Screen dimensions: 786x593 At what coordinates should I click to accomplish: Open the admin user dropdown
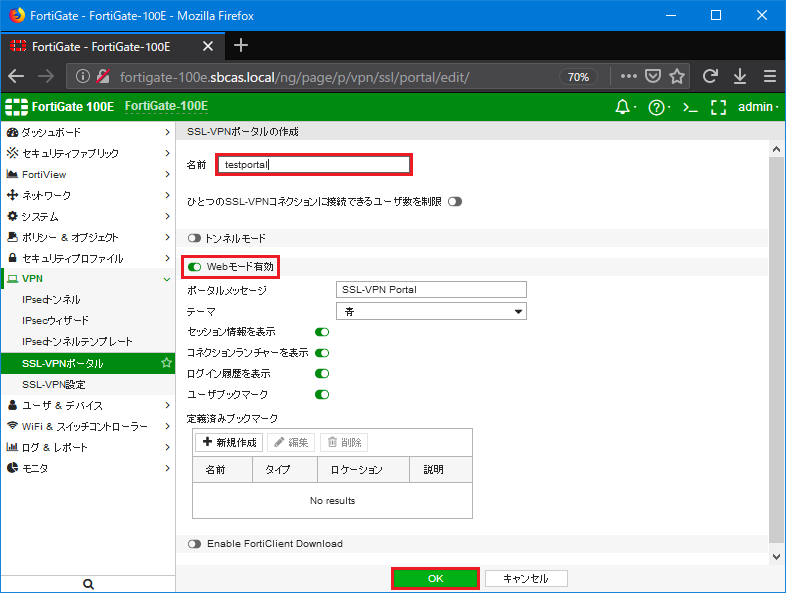coord(757,107)
